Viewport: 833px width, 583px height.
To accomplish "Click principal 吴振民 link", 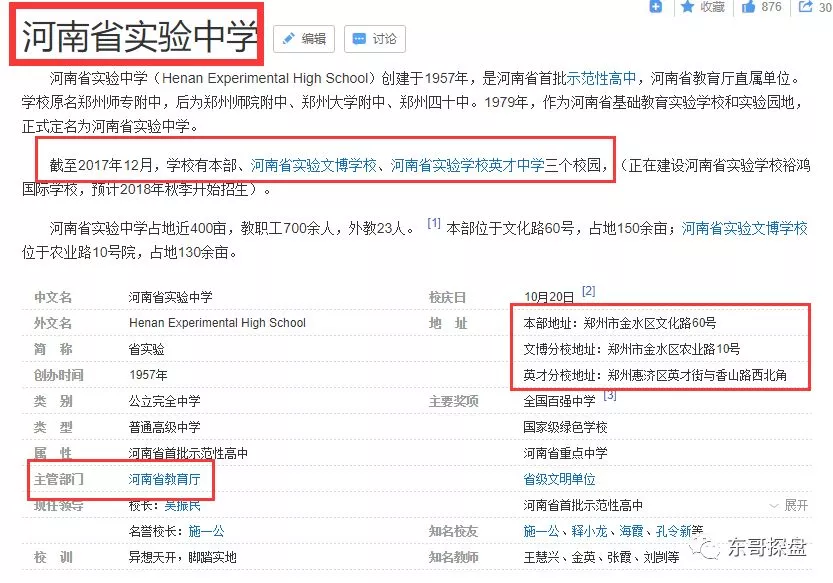I will click(182, 506).
